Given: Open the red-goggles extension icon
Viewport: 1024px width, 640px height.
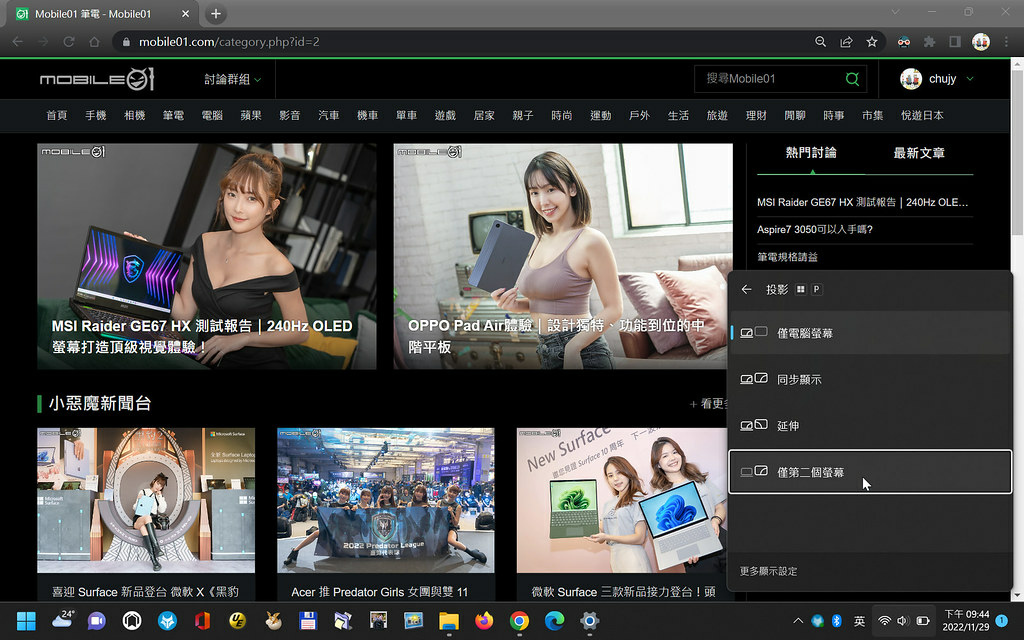Looking at the screenshot, I should click(x=904, y=42).
